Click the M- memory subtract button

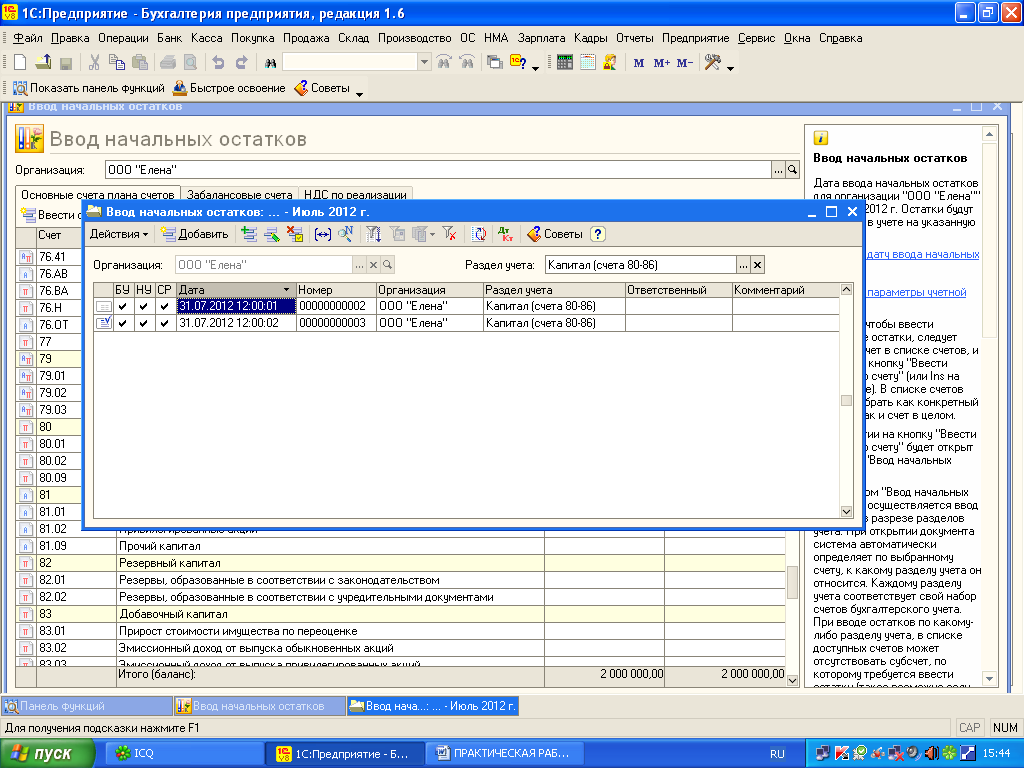[x=684, y=63]
